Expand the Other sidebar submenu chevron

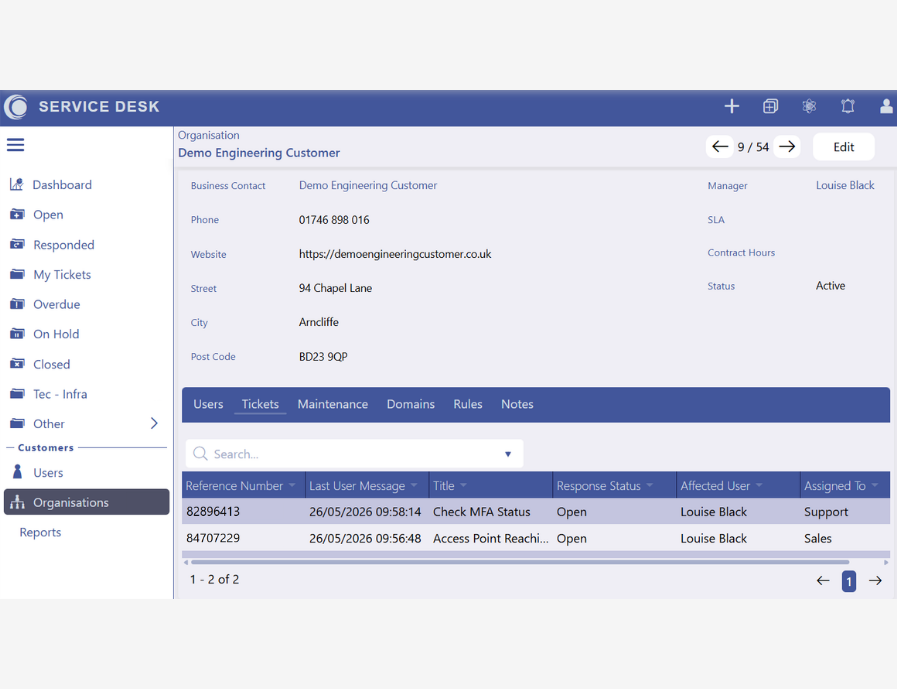tap(154, 423)
